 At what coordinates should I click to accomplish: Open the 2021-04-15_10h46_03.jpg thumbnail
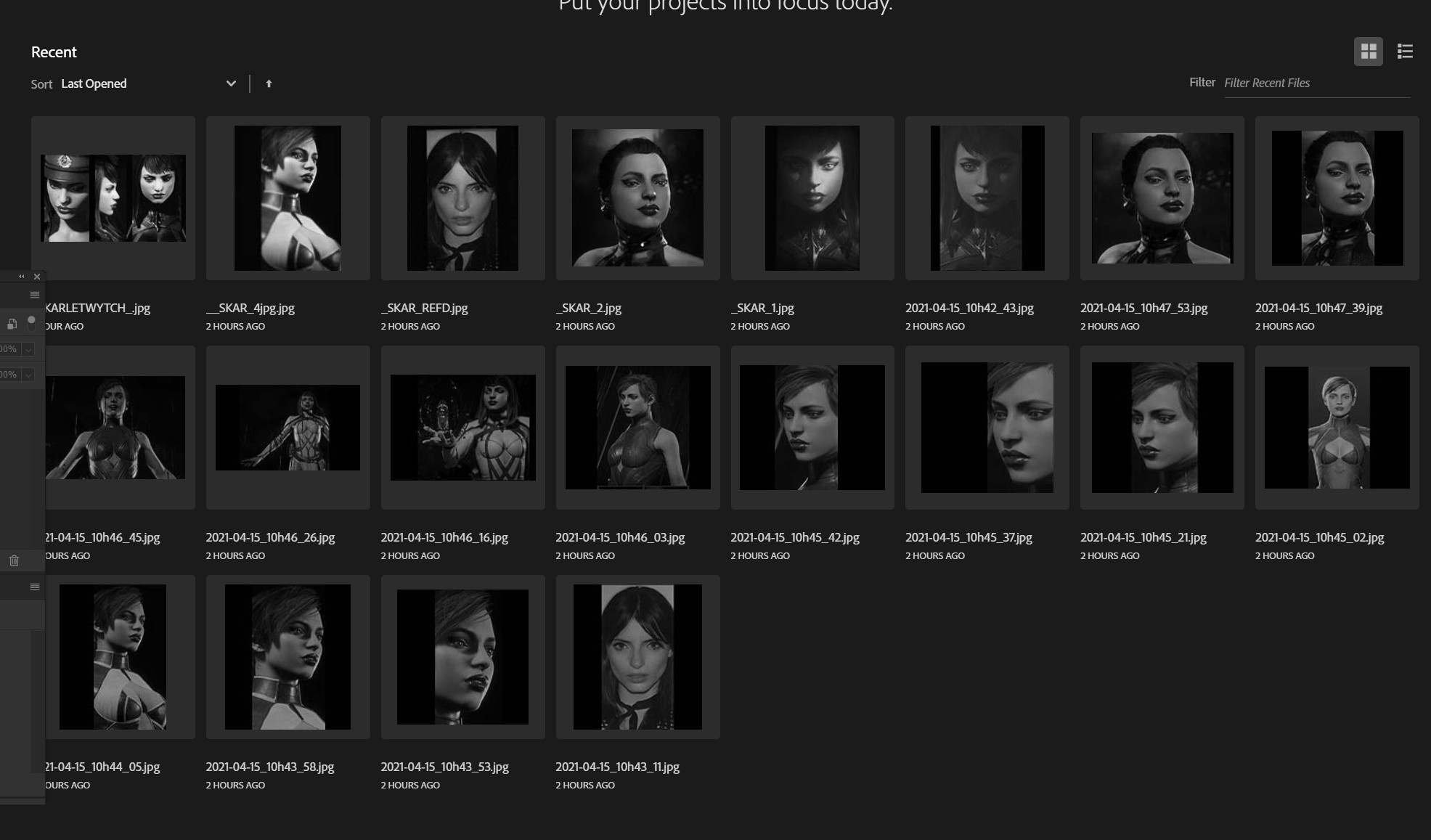tap(638, 428)
